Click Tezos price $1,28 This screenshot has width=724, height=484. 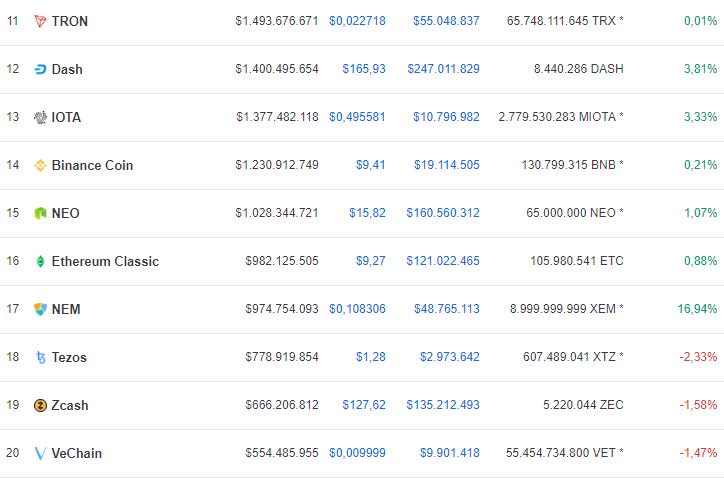coord(370,357)
